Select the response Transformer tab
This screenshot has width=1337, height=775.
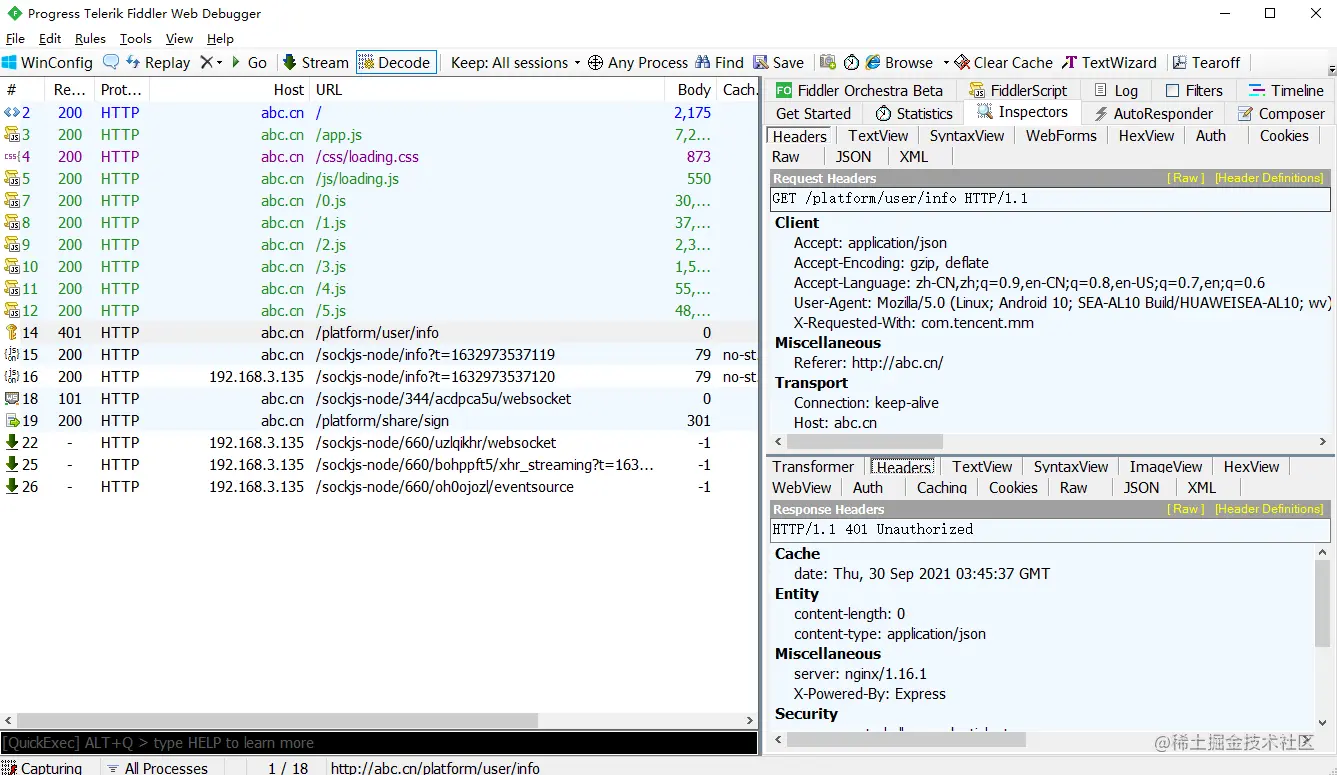tap(813, 467)
